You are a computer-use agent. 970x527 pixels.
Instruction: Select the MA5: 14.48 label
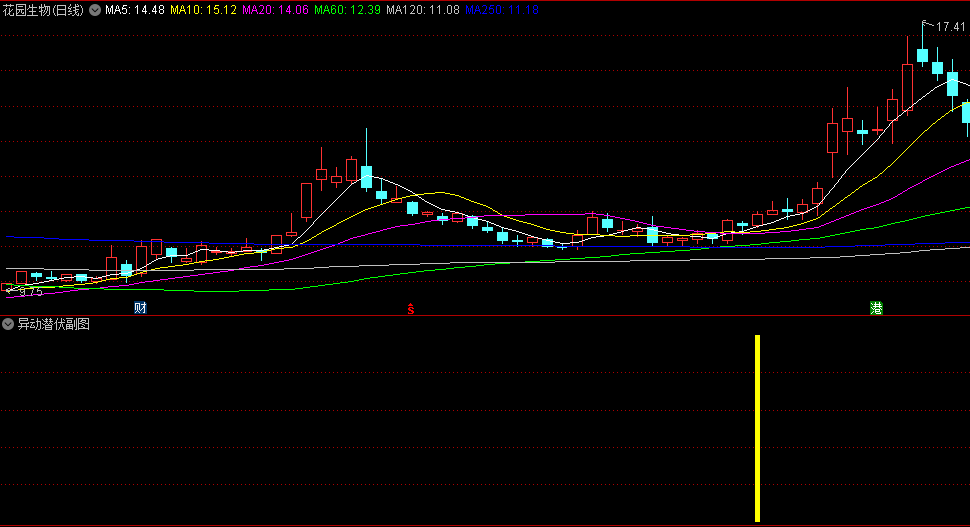pyautogui.click(x=135, y=10)
